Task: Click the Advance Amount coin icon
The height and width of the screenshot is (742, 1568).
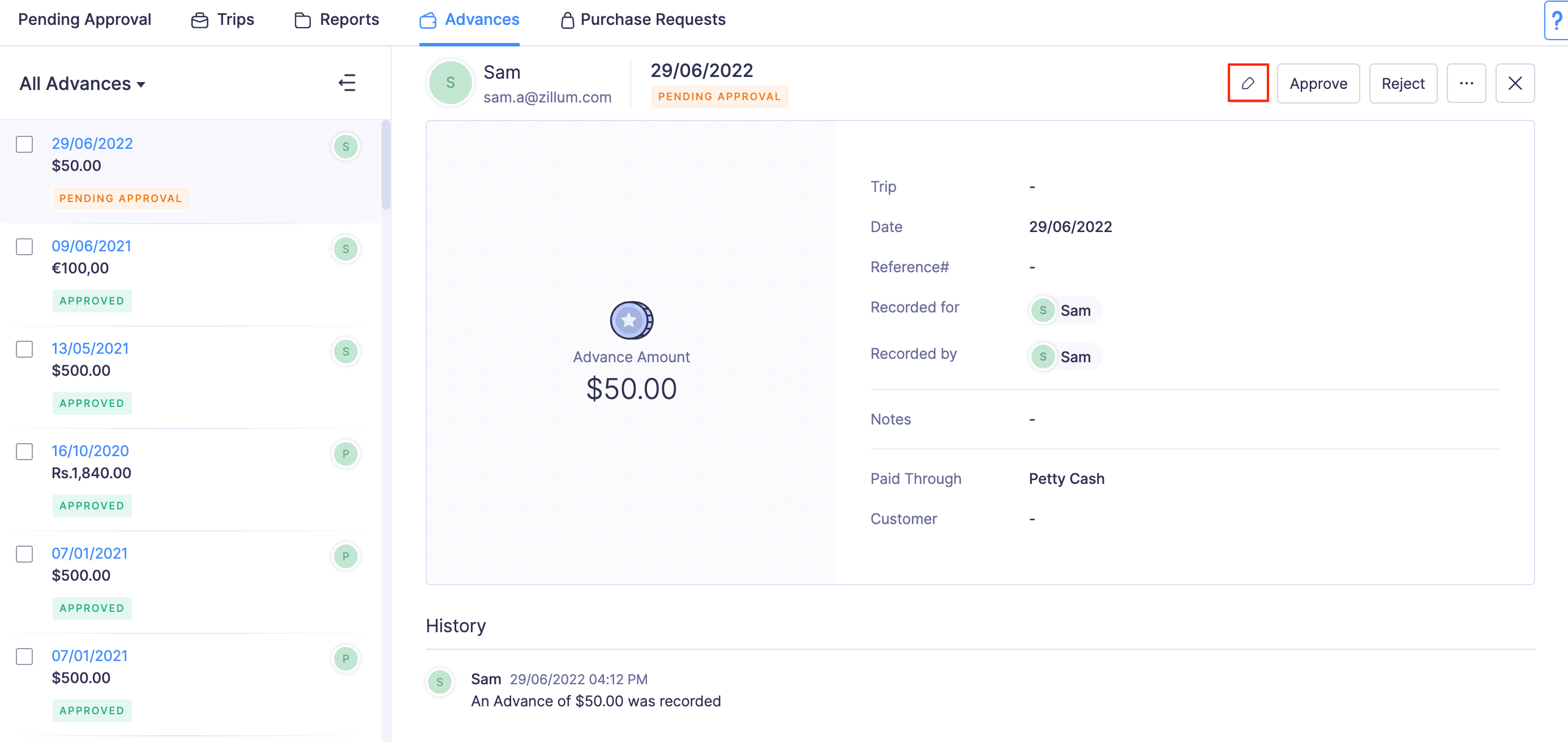Action: click(631, 320)
